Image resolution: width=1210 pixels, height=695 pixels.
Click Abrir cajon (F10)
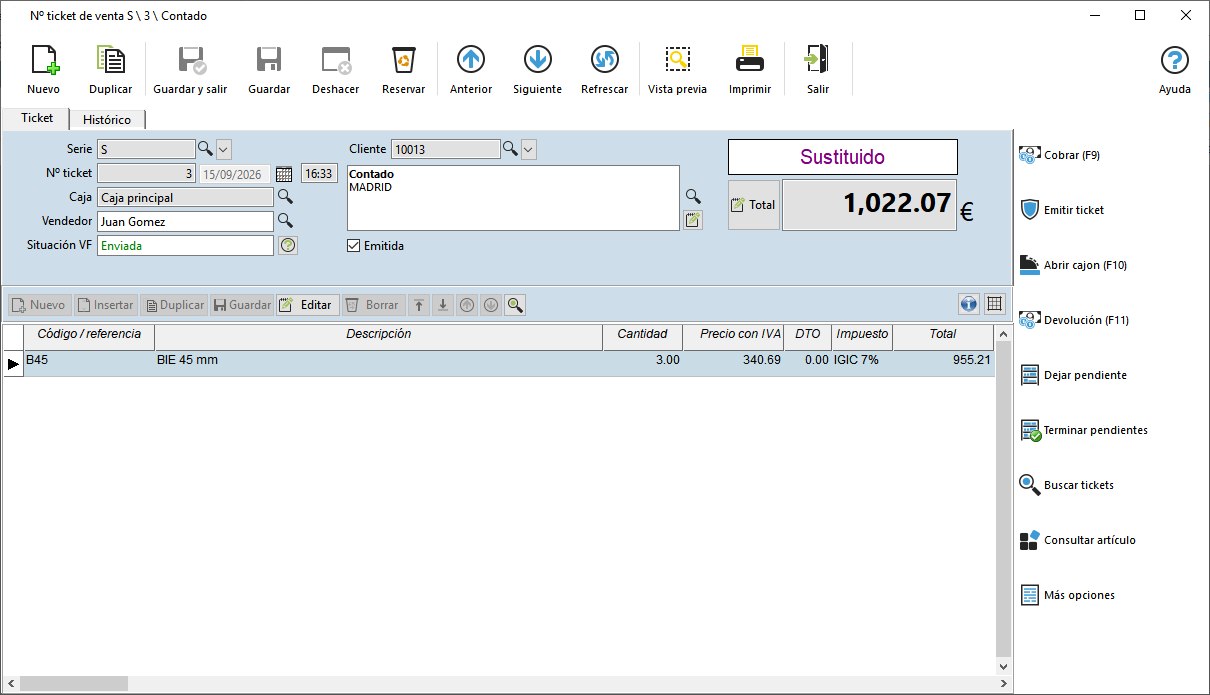tap(1073, 265)
